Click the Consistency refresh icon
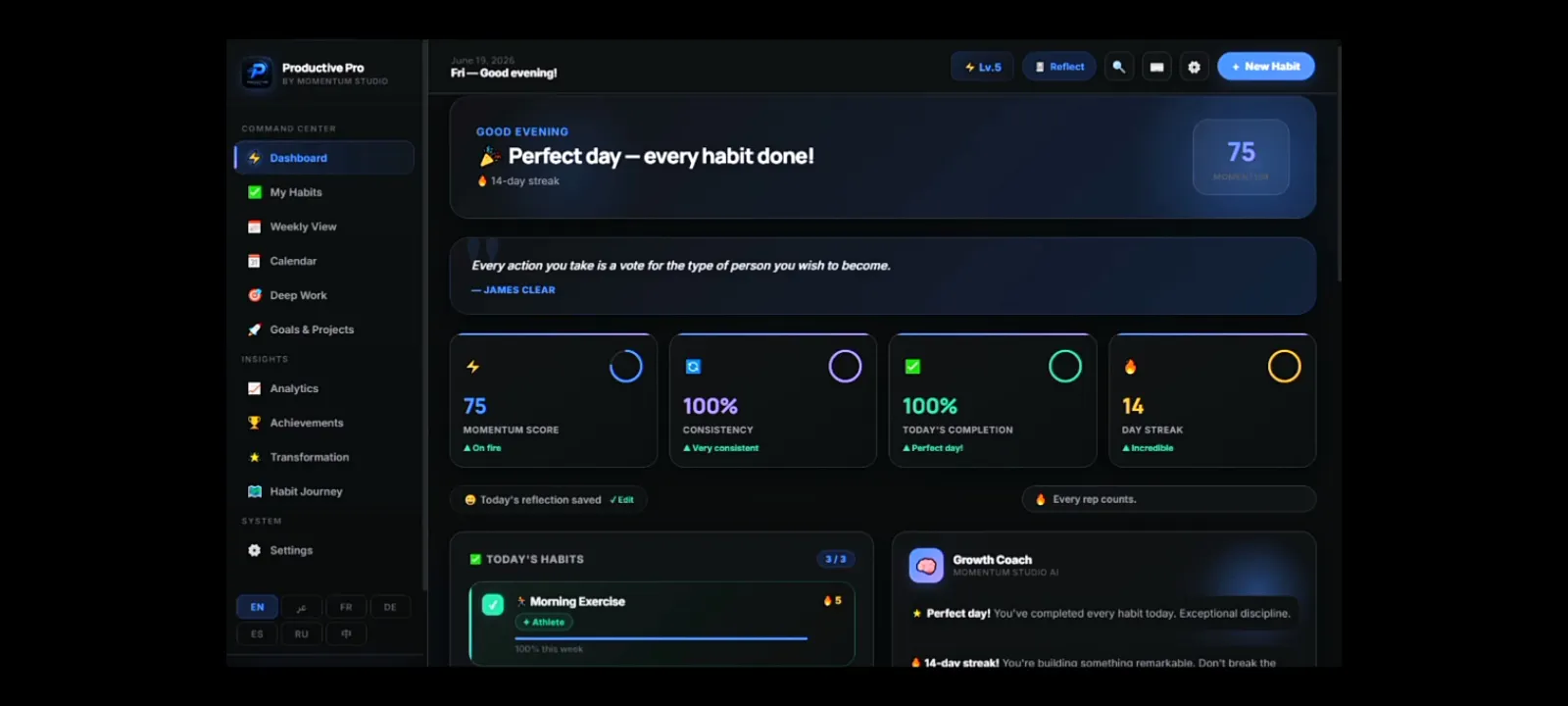Image resolution: width=1568 pixels, height=706 pixels. click(693, 367)
